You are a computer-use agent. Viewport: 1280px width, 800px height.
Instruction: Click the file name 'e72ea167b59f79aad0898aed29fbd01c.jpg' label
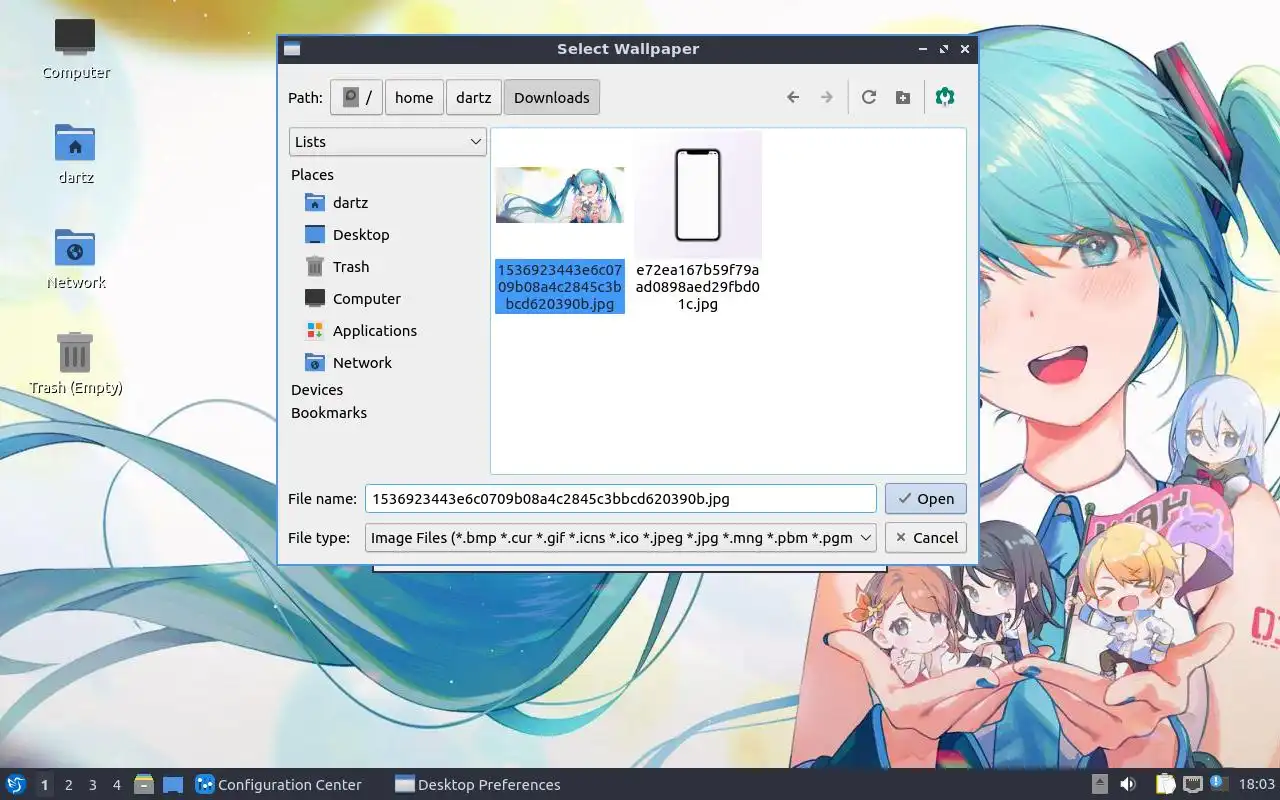(698, 287)
